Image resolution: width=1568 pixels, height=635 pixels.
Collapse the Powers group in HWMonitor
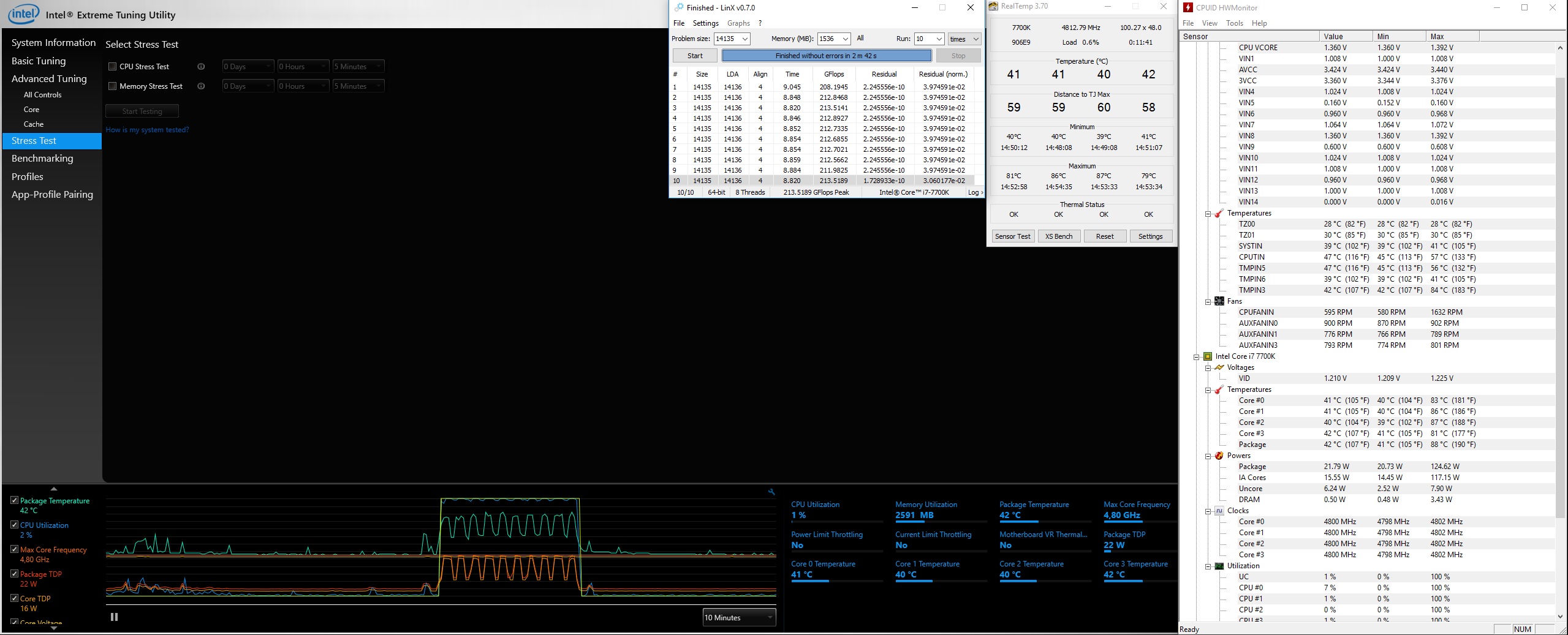pyautogui.click(x=1208, y=456)
